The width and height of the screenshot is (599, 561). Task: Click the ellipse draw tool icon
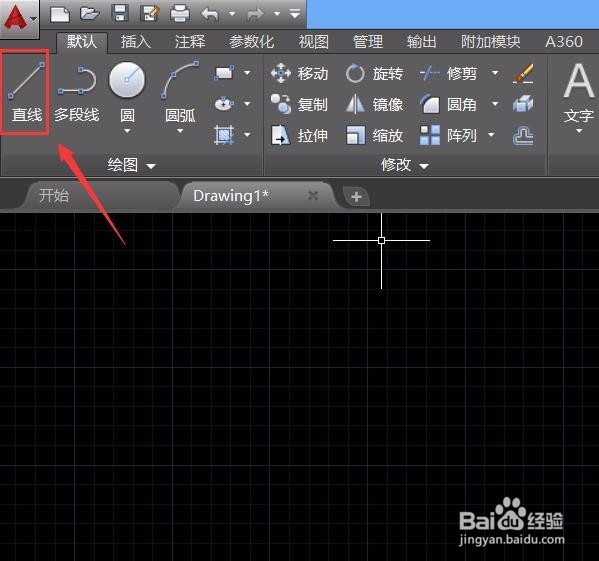224,103
